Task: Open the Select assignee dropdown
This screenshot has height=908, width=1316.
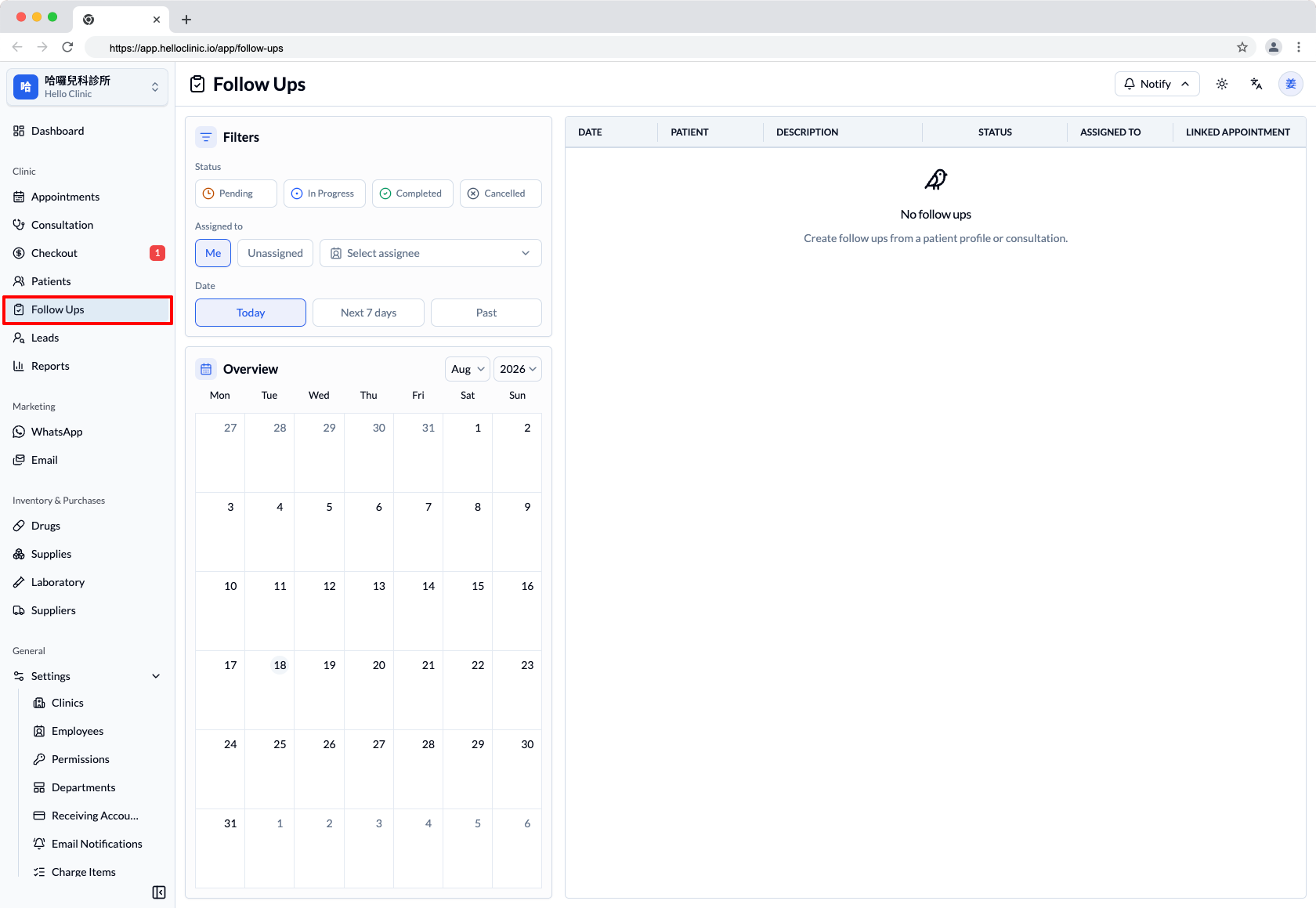Action: 431,253
